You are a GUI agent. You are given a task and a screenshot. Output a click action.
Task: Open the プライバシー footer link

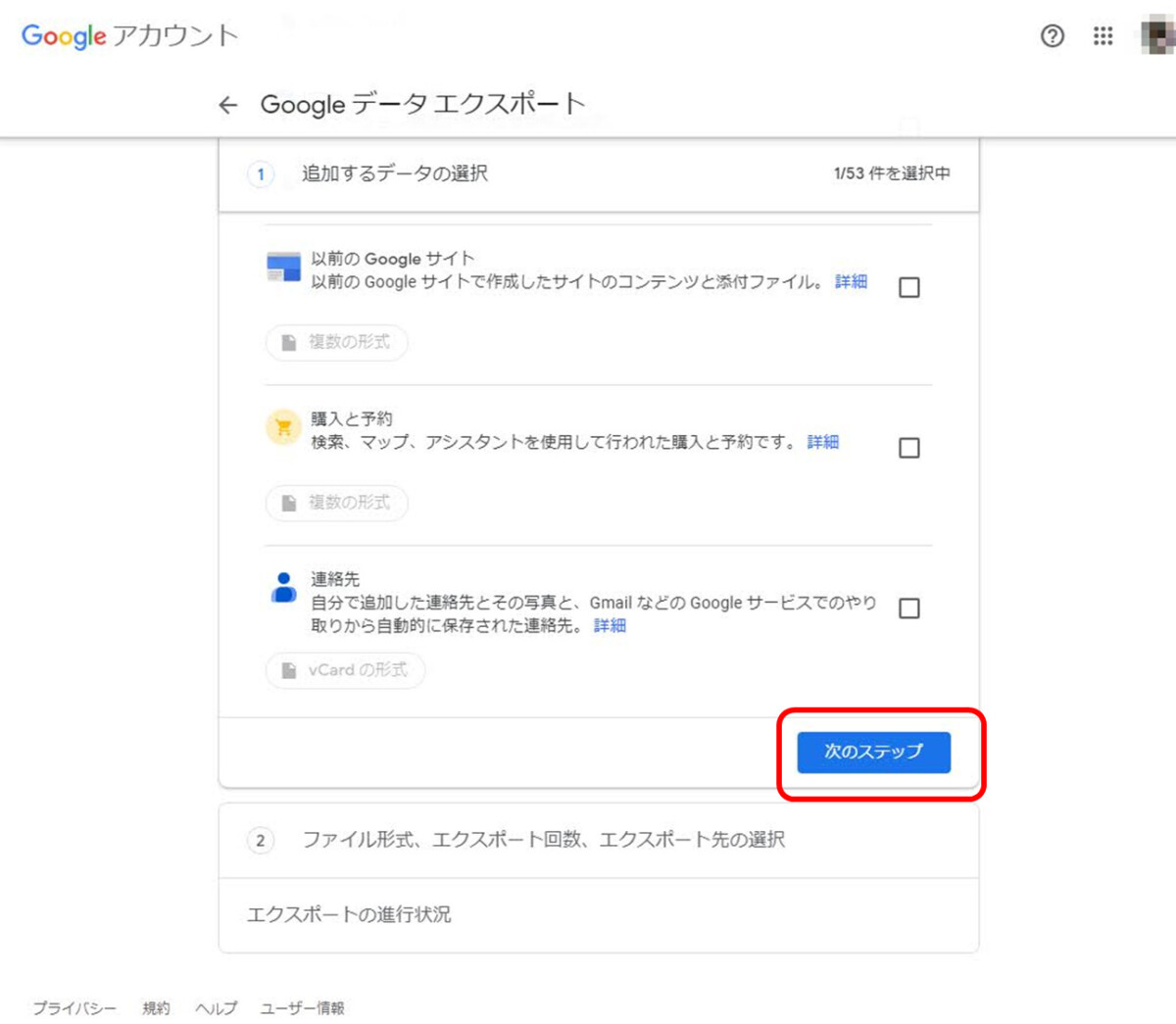[74, 1007]
